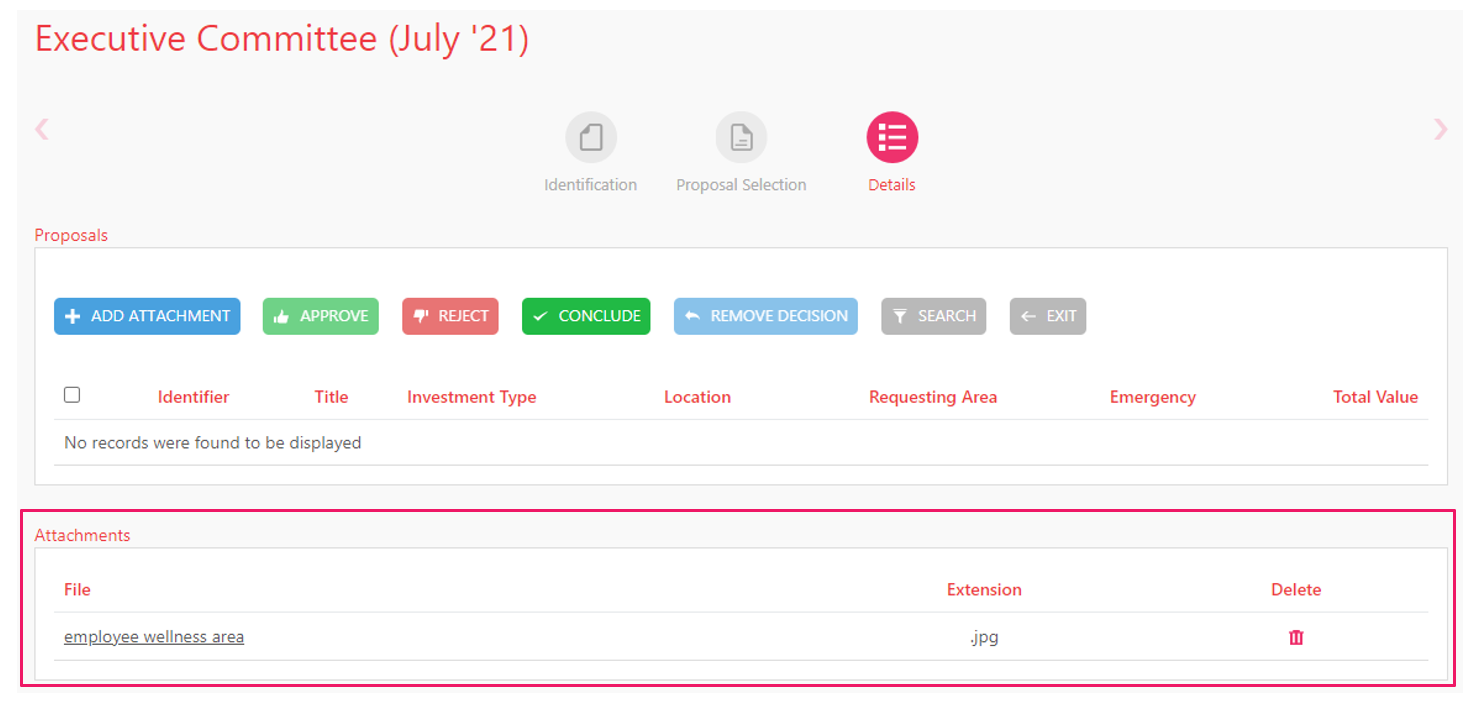
Task: Click Remove Decision button
Action: [766, 316]
